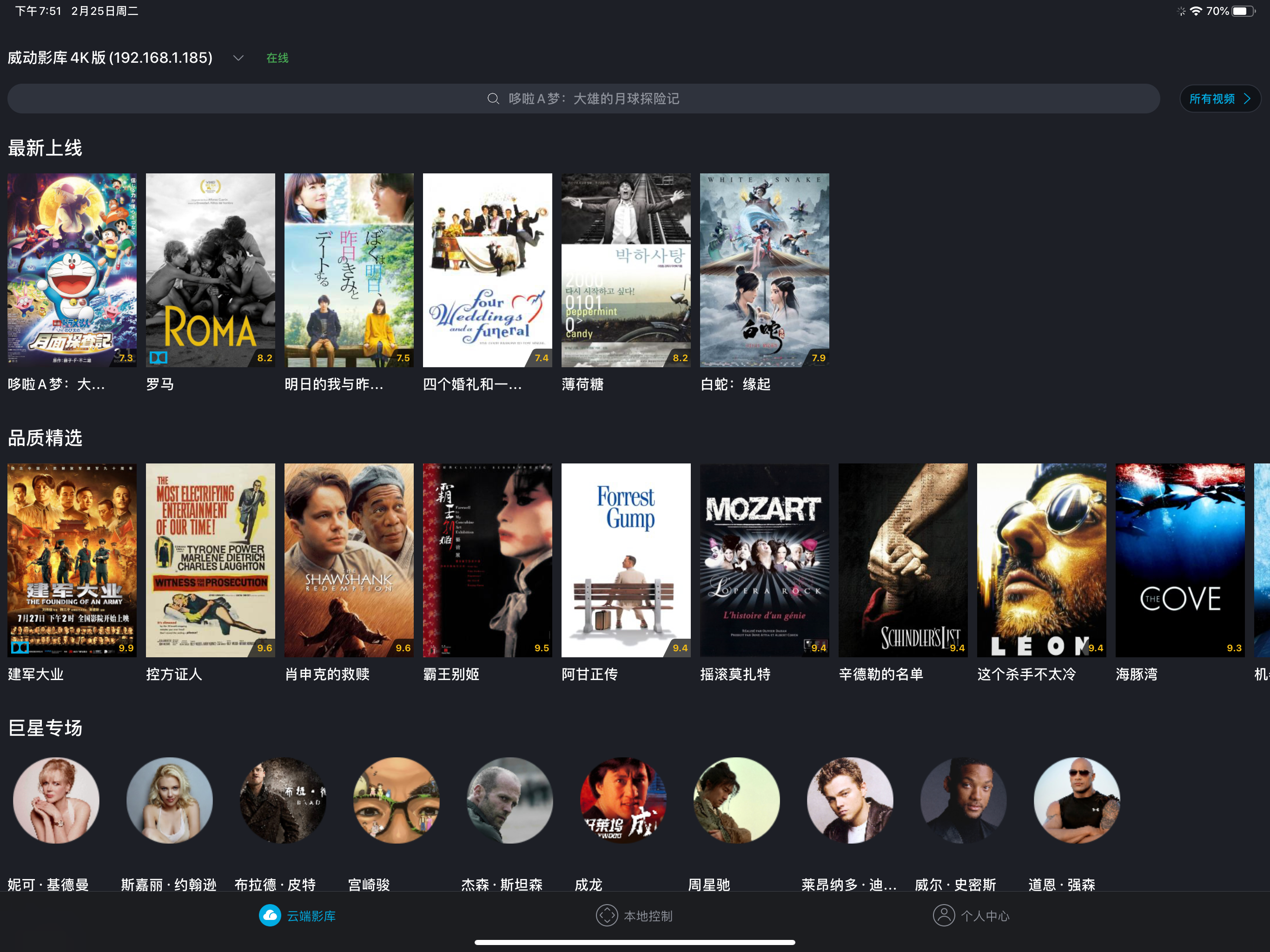Click the 阿甘正传 movie title
1270x952 pixels.
click(x=589, y=674)
